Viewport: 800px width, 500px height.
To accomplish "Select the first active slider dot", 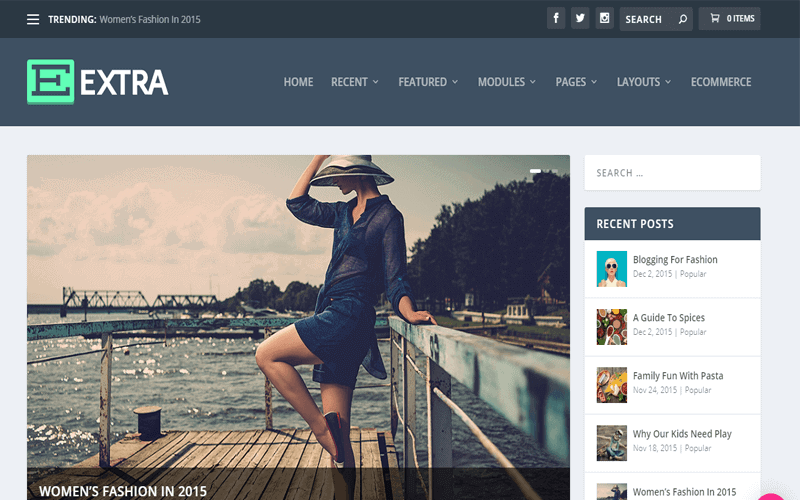I will pos(535,171).
